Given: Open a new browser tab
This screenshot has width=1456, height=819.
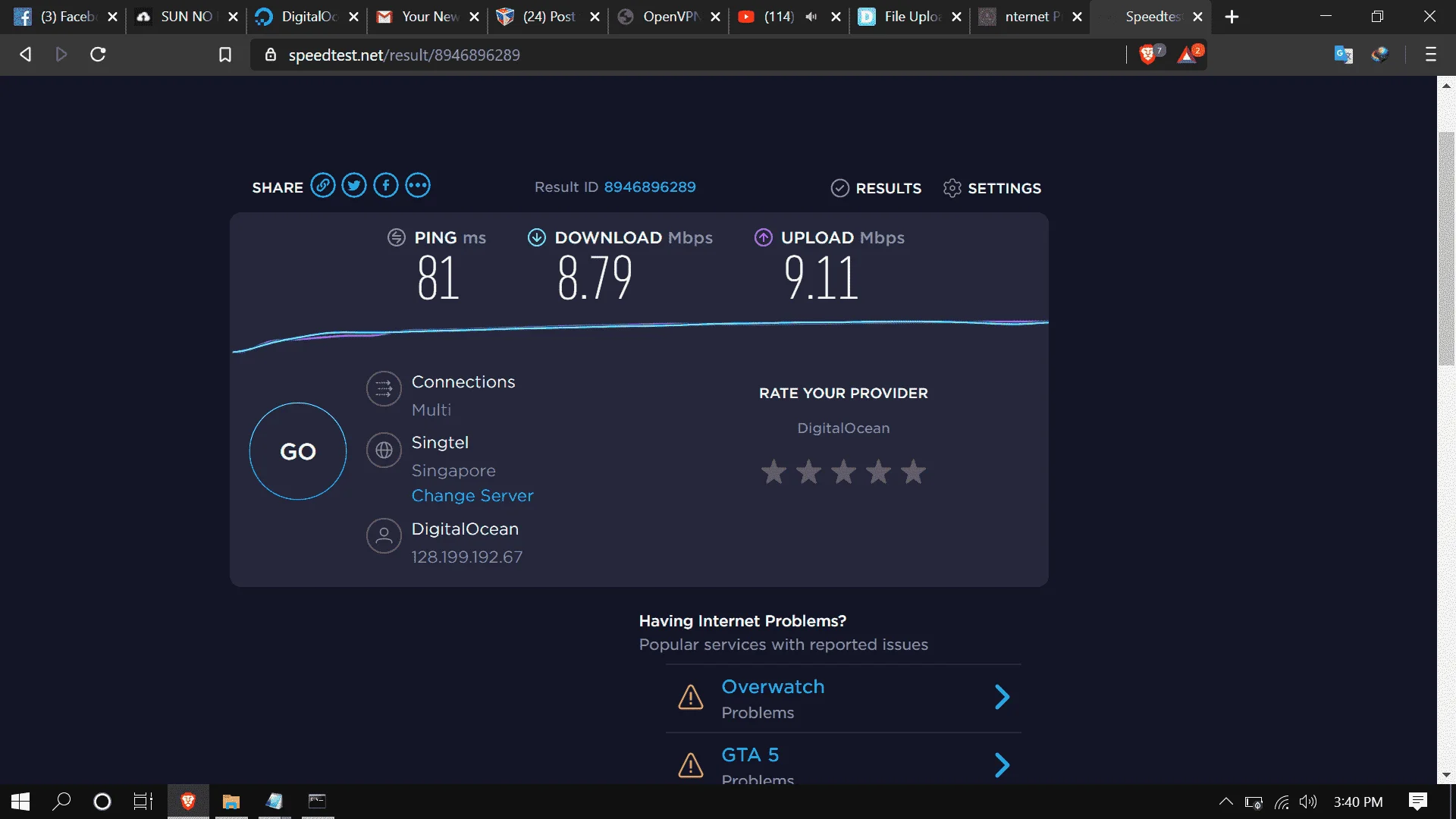Looking at the screenshot, I should click(1232, 17).
